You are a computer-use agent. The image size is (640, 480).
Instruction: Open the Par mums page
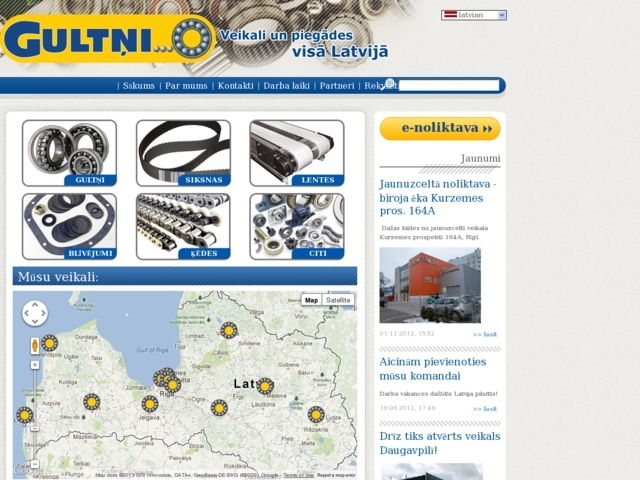tap(186, 86)
